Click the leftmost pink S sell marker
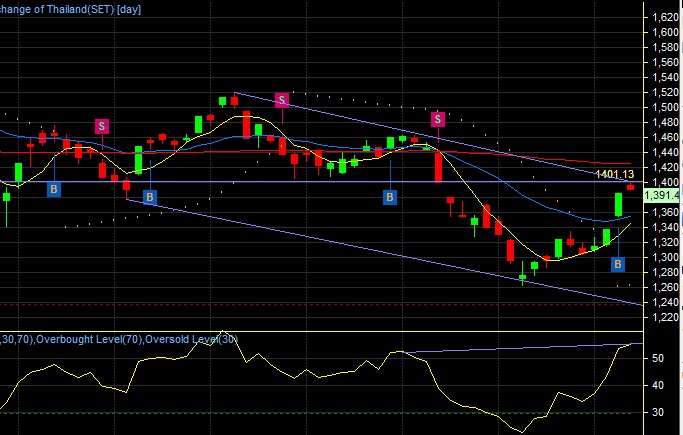 pos(102,126)
